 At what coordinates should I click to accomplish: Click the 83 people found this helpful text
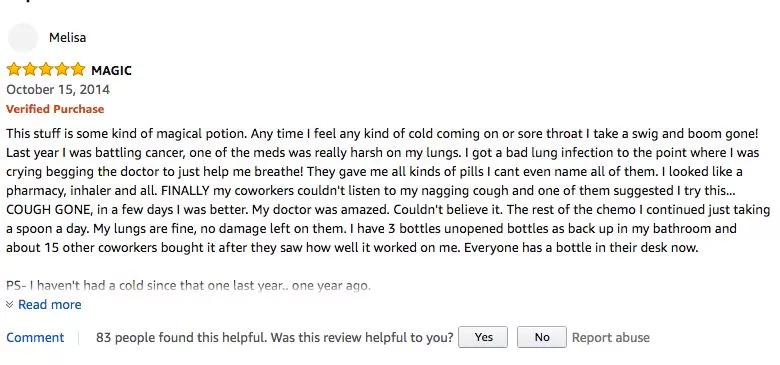tap(182, 338)
